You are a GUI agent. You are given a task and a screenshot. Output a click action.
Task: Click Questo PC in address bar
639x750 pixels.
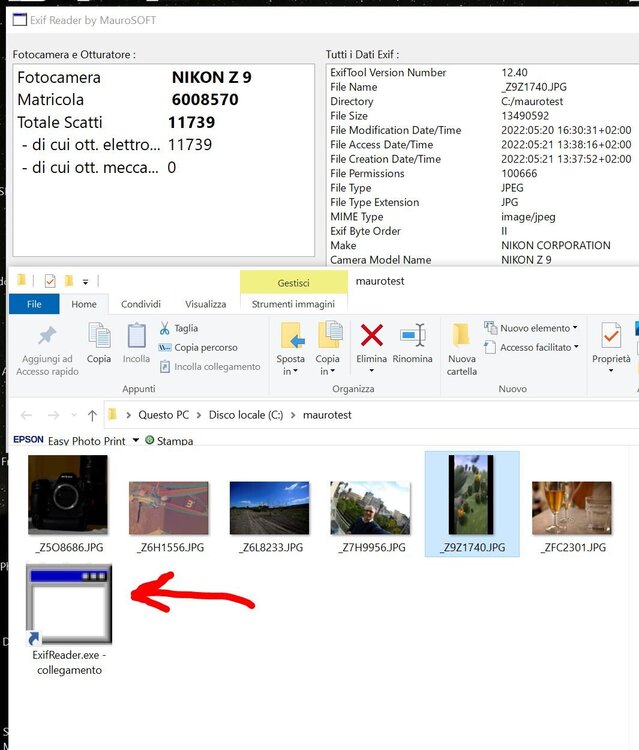[164, 415]
